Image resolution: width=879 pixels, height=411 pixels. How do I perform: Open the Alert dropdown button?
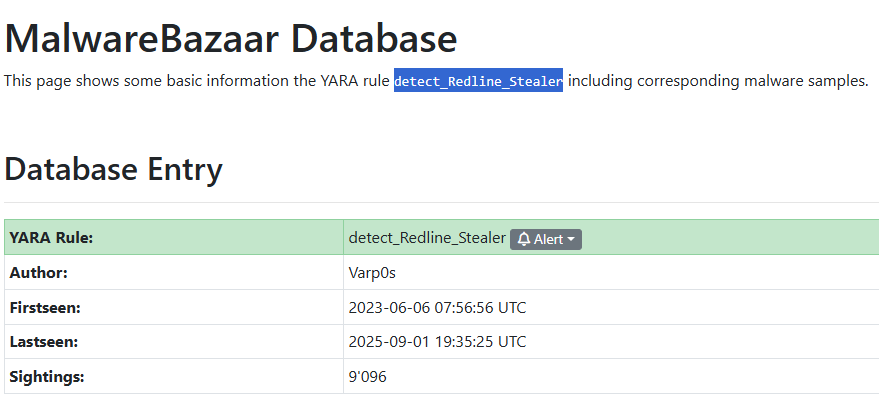click(545, 239)
